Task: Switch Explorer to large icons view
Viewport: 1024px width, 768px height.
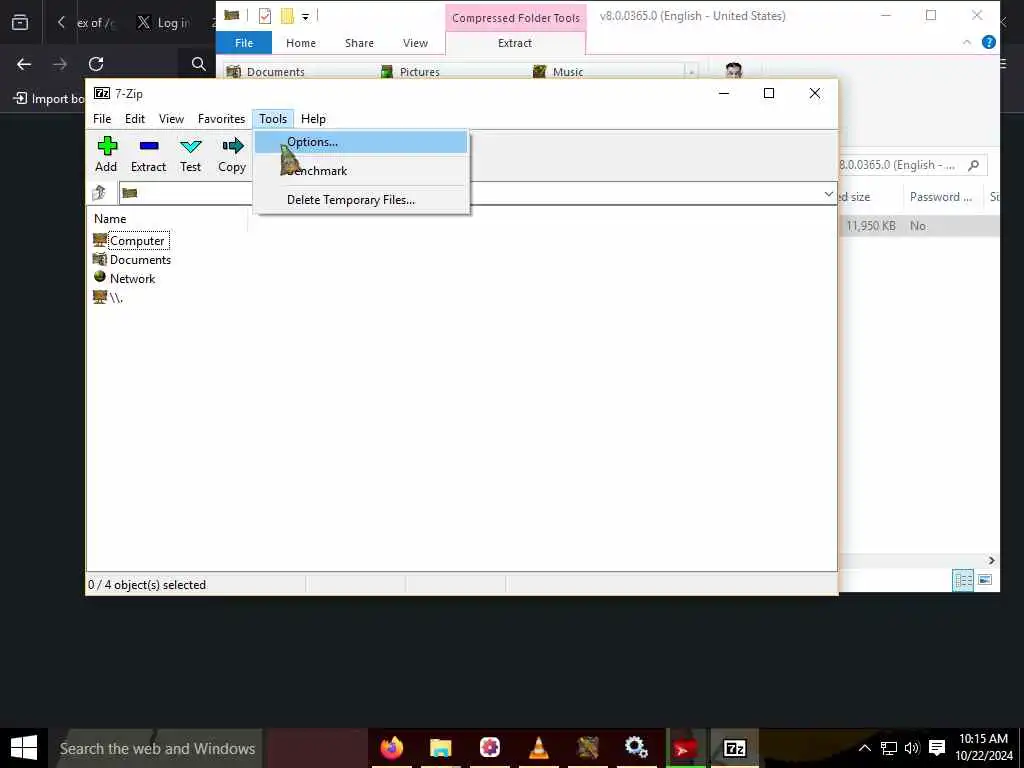Action: [x=985, y=580]
